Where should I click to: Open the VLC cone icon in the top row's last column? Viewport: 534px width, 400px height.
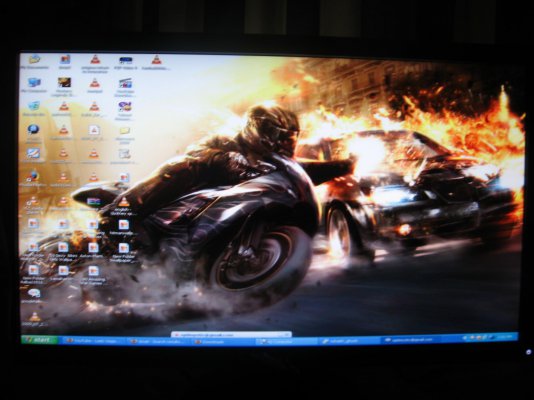point(156,62)
